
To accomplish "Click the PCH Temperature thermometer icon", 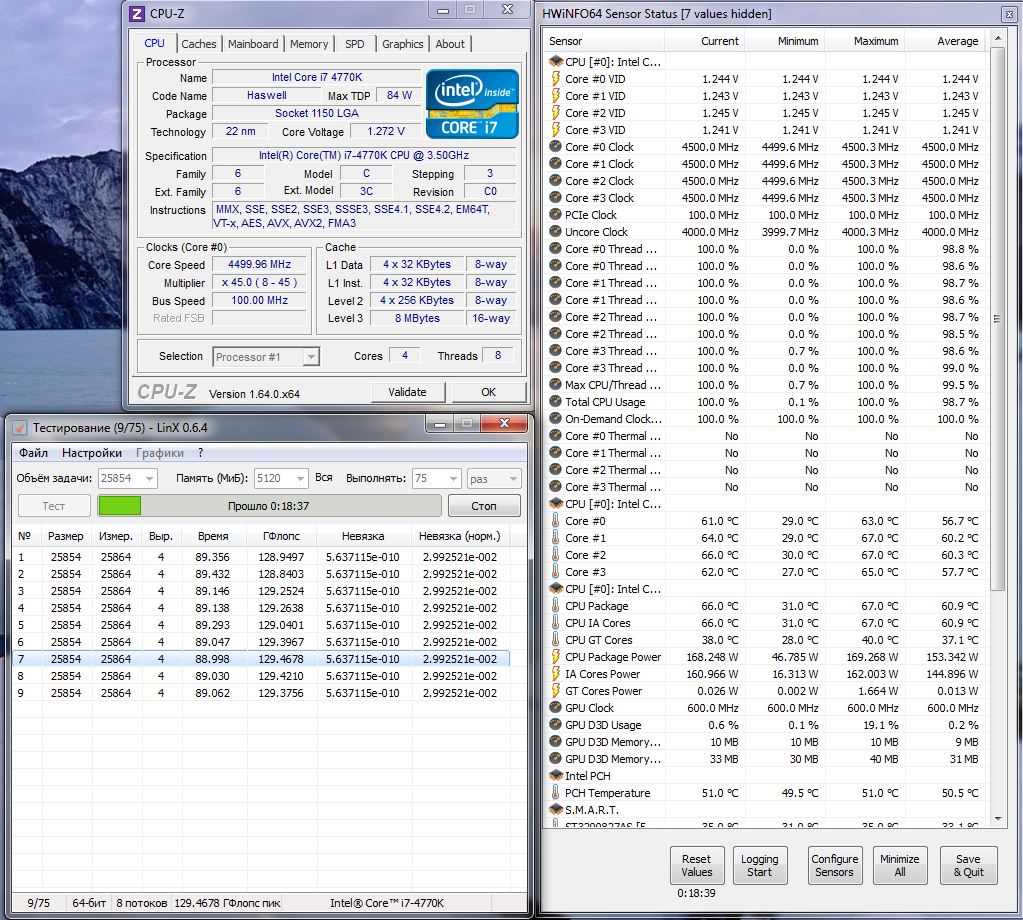I will pos(556,793).
